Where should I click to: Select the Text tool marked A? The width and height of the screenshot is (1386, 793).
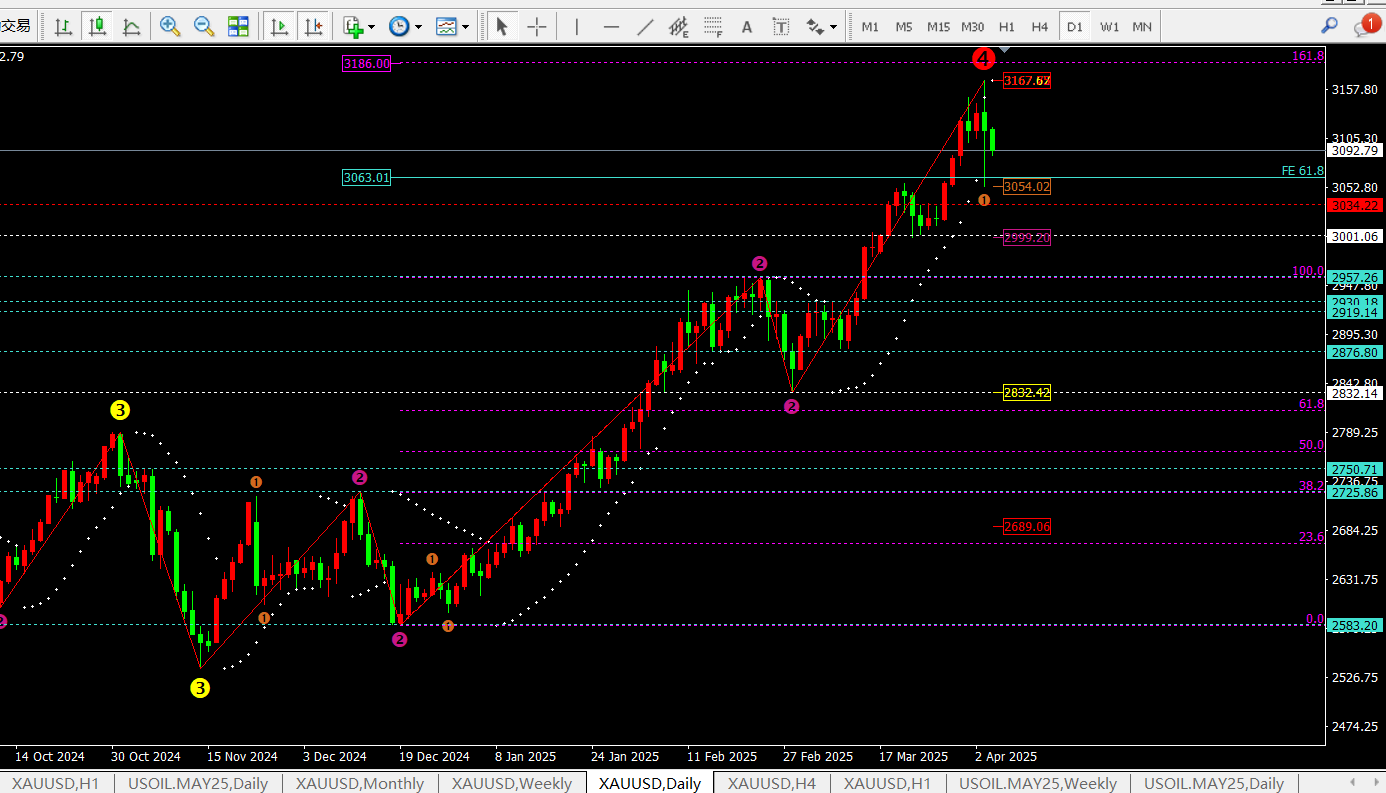pos(746,27)
